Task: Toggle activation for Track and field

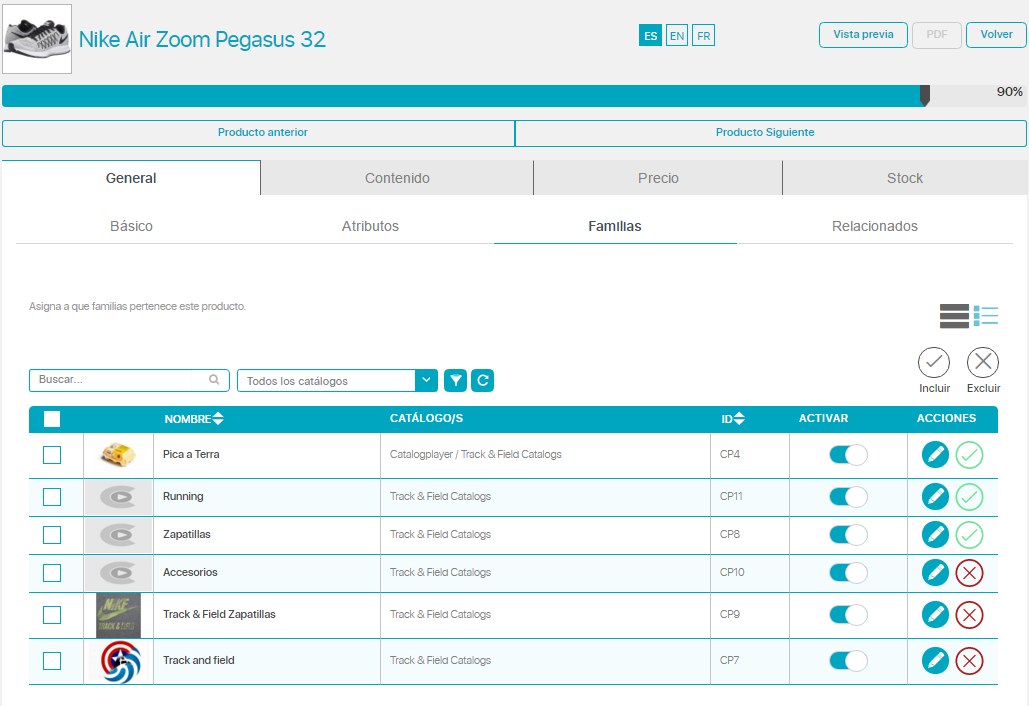Action: click(849, 661)
